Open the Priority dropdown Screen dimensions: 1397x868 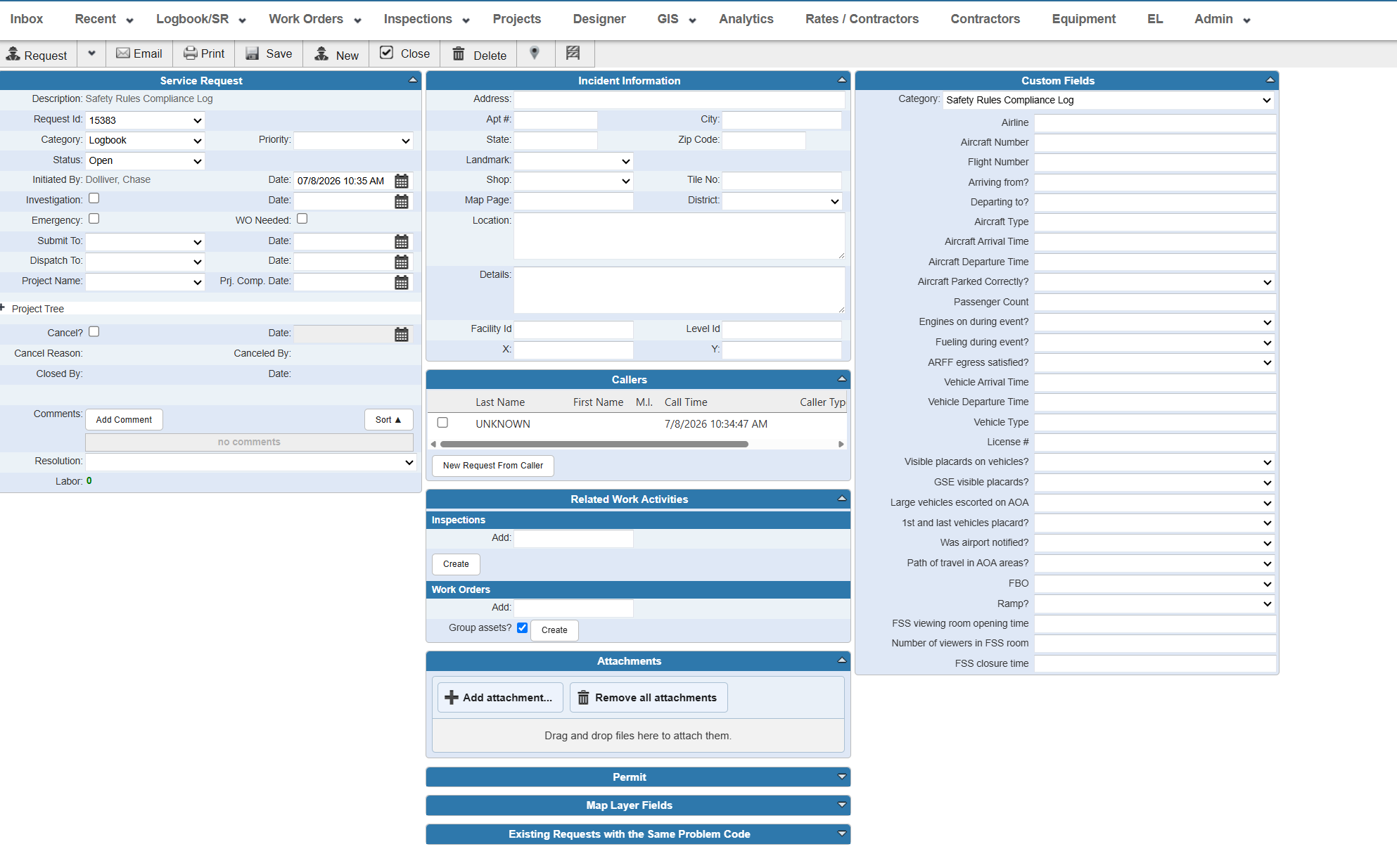(353, 141)
